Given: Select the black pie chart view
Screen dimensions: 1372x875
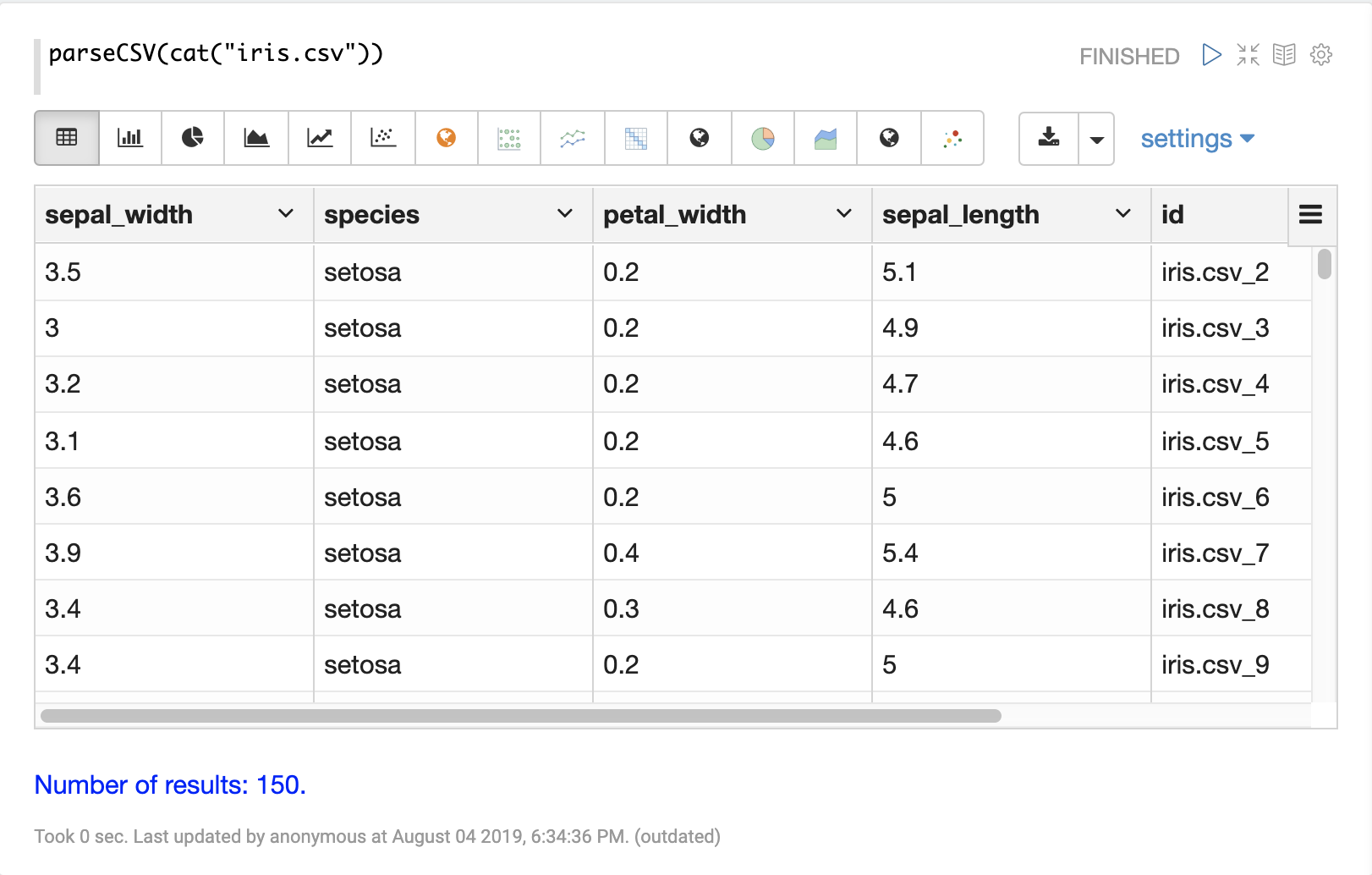Looking at the screenshot, I should coord(193,138).
